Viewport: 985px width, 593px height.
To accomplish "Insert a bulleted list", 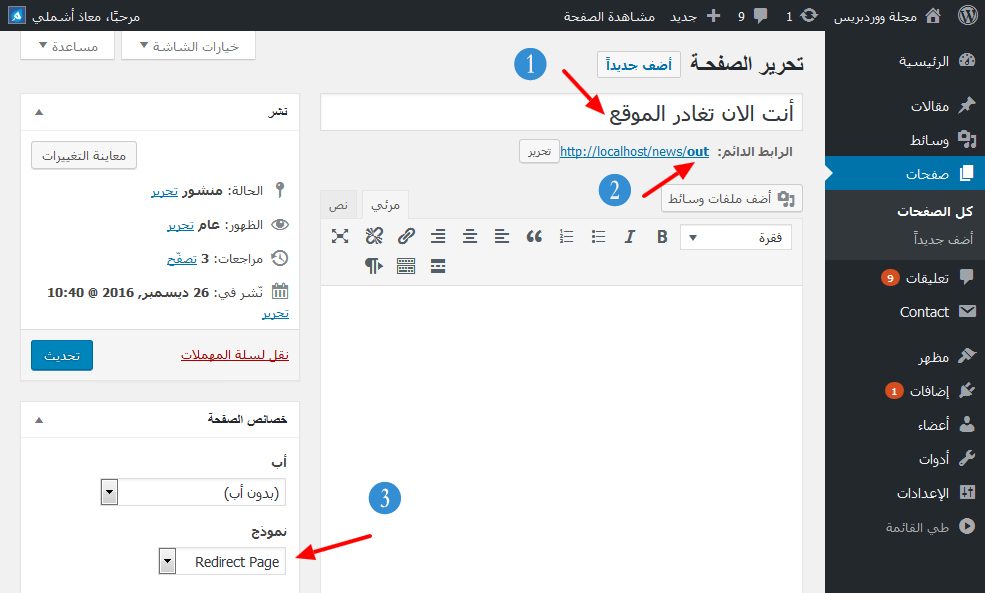I will [x=598, y=237].
